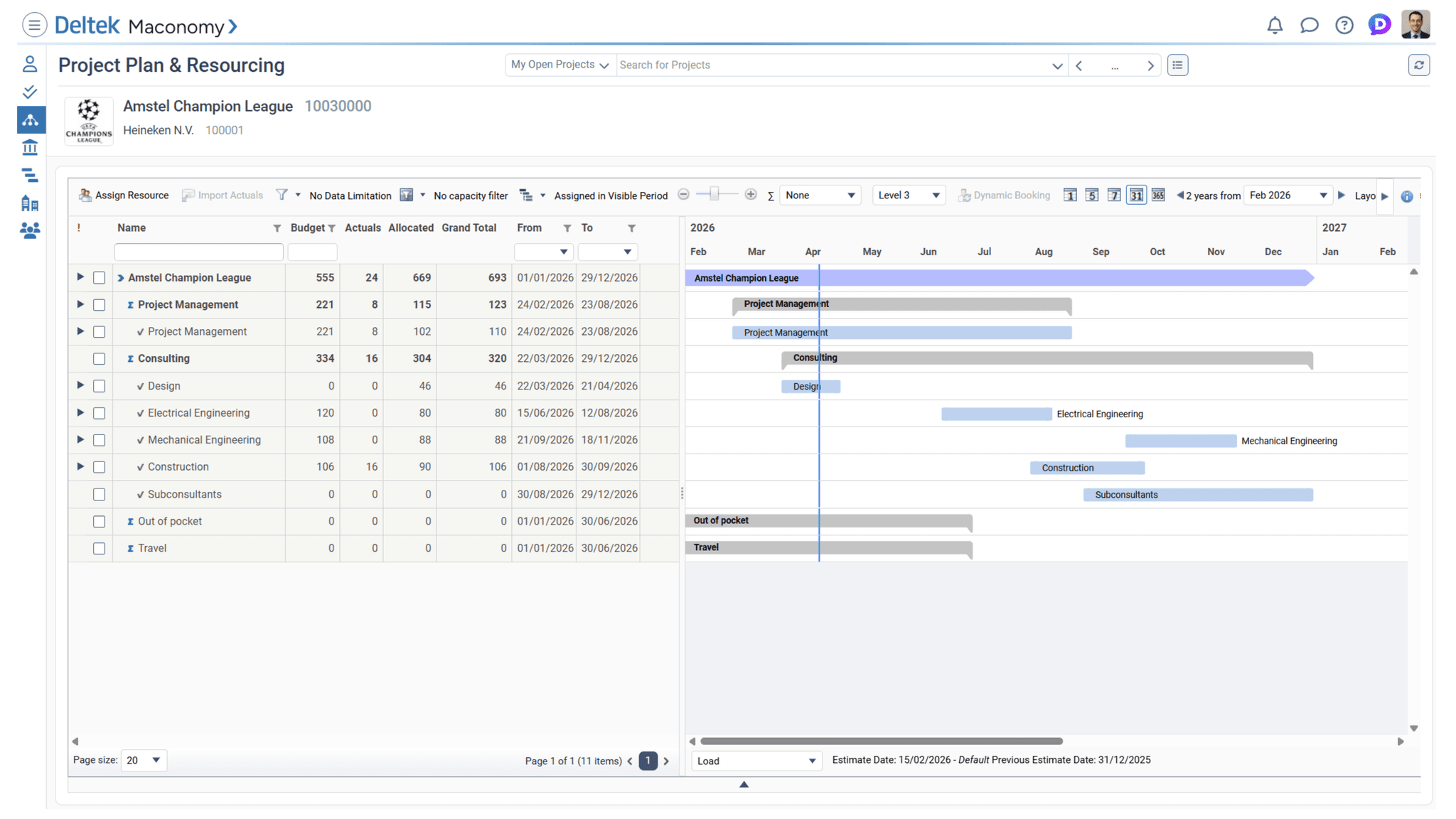The height and width of the screenshot is (819, 1456).
Task: Check the Consulting row checkbox
Action: click(99, 359)
